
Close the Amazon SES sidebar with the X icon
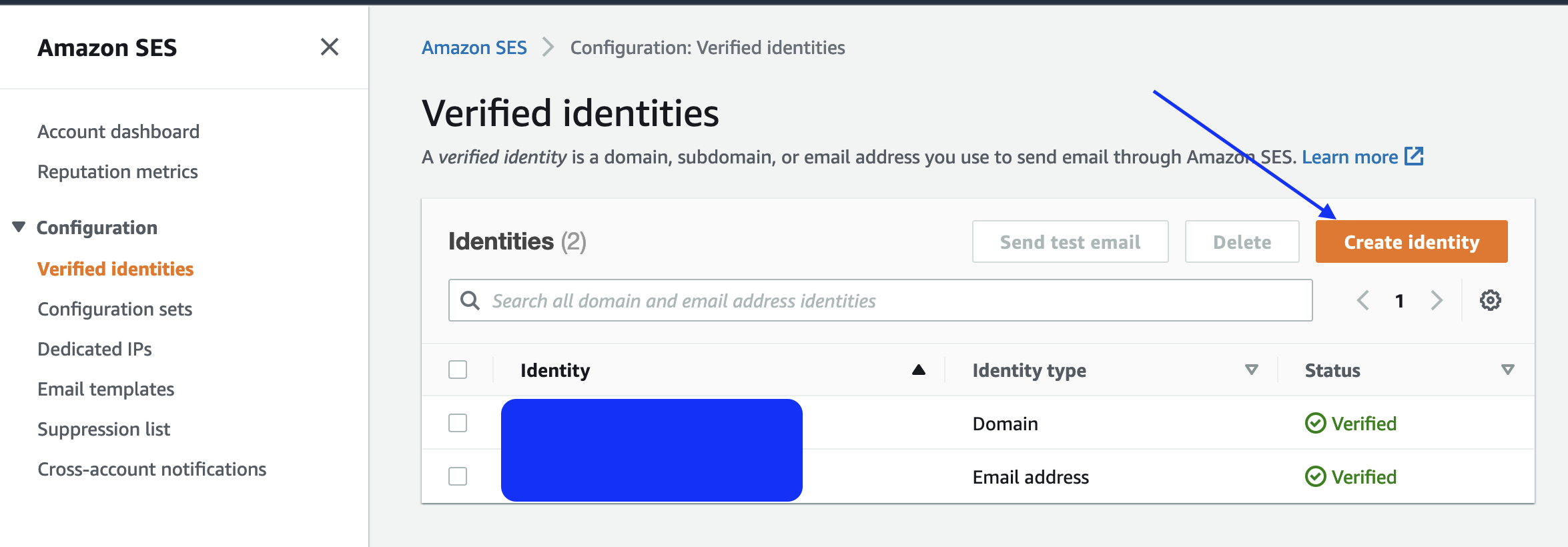328,47
